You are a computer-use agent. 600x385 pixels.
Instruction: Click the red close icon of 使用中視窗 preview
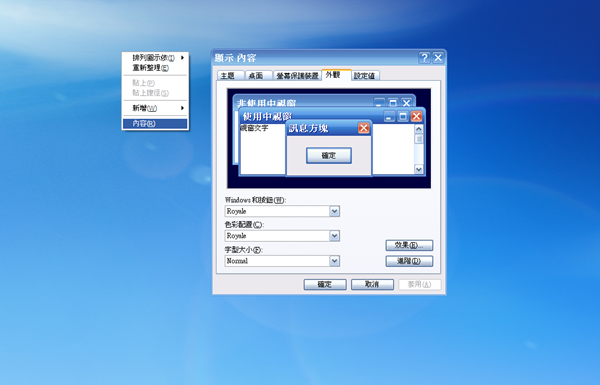(416, 116)
